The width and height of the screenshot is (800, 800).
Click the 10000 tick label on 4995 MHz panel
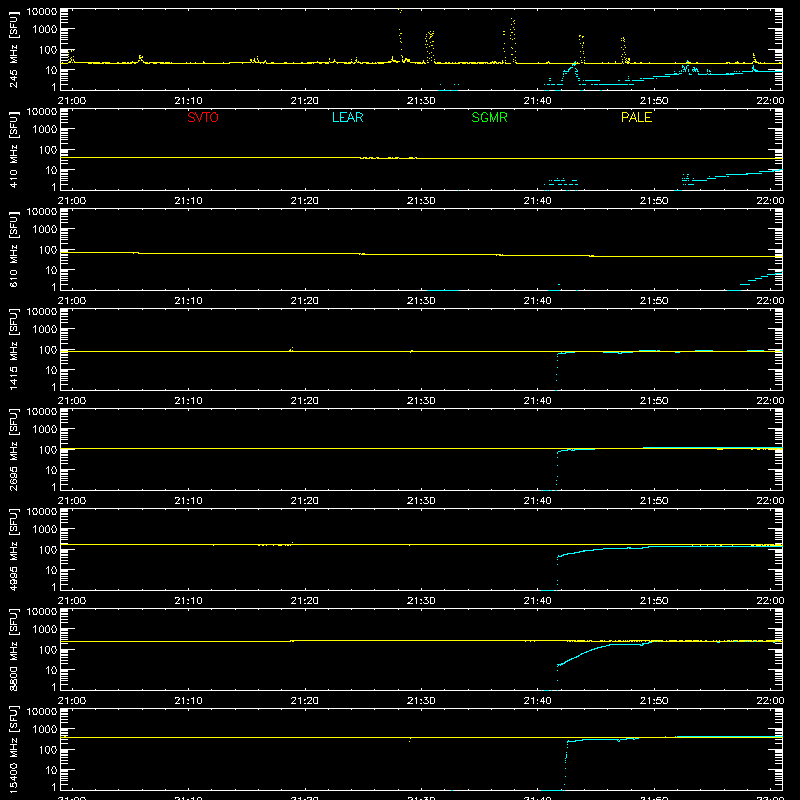pyautogui.click(x=42, y=512)
